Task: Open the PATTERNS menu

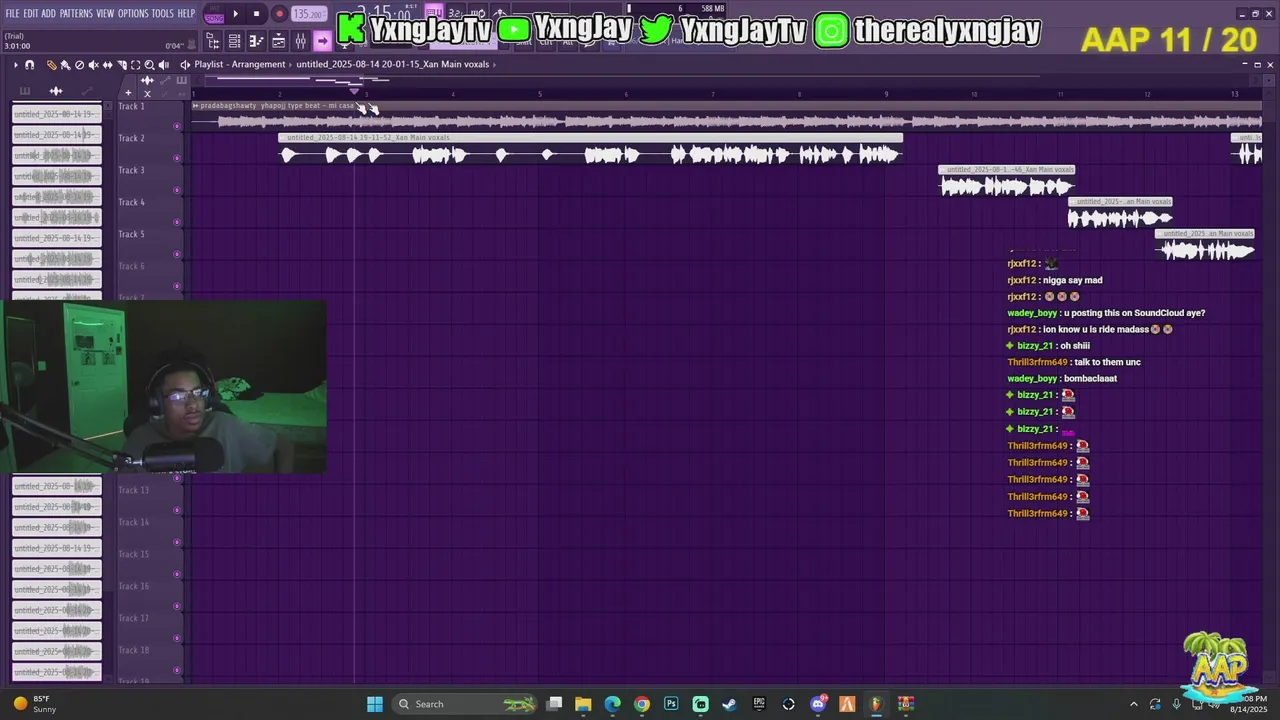Action: tap(76, 13)
